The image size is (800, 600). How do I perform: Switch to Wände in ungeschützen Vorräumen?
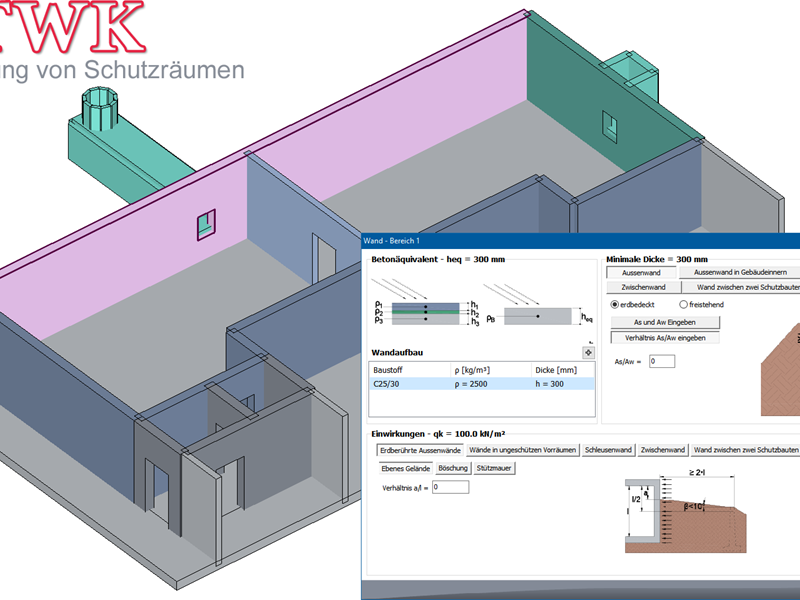pyautogui.click(x=522, y=451)
